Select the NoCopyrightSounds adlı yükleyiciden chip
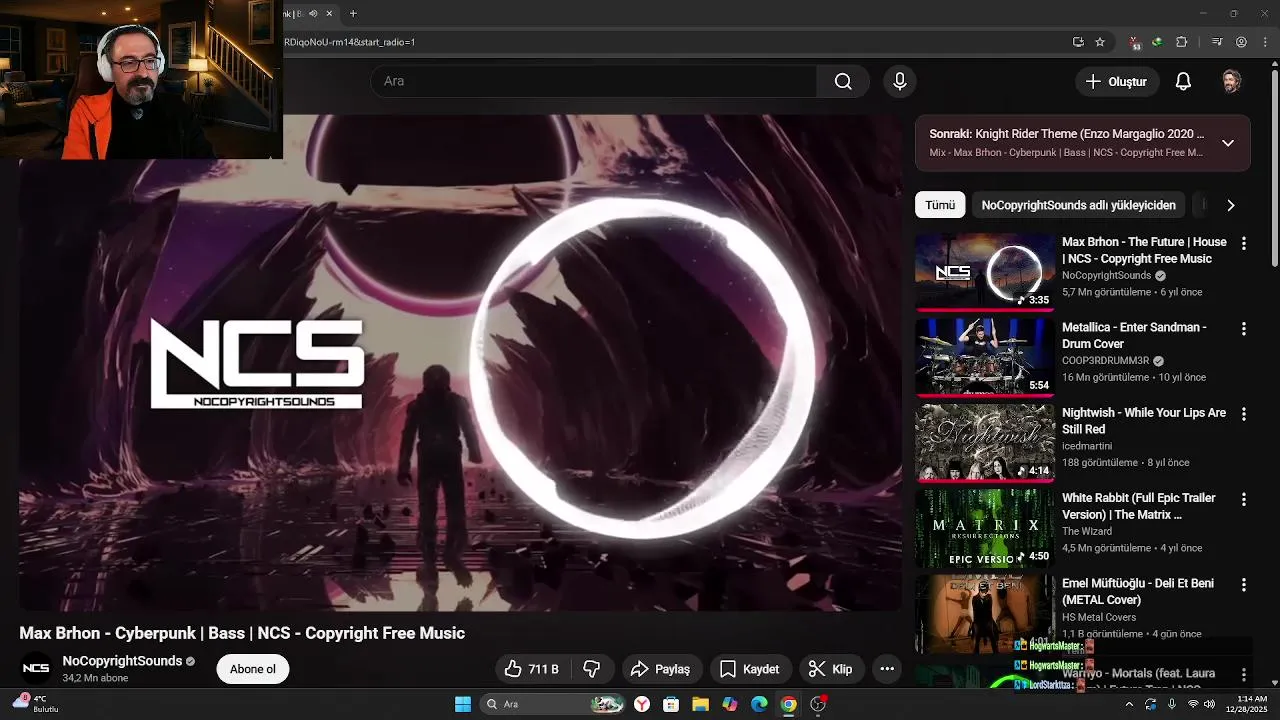Screen dimensions: 1280x720 [x=1078, y=205]
